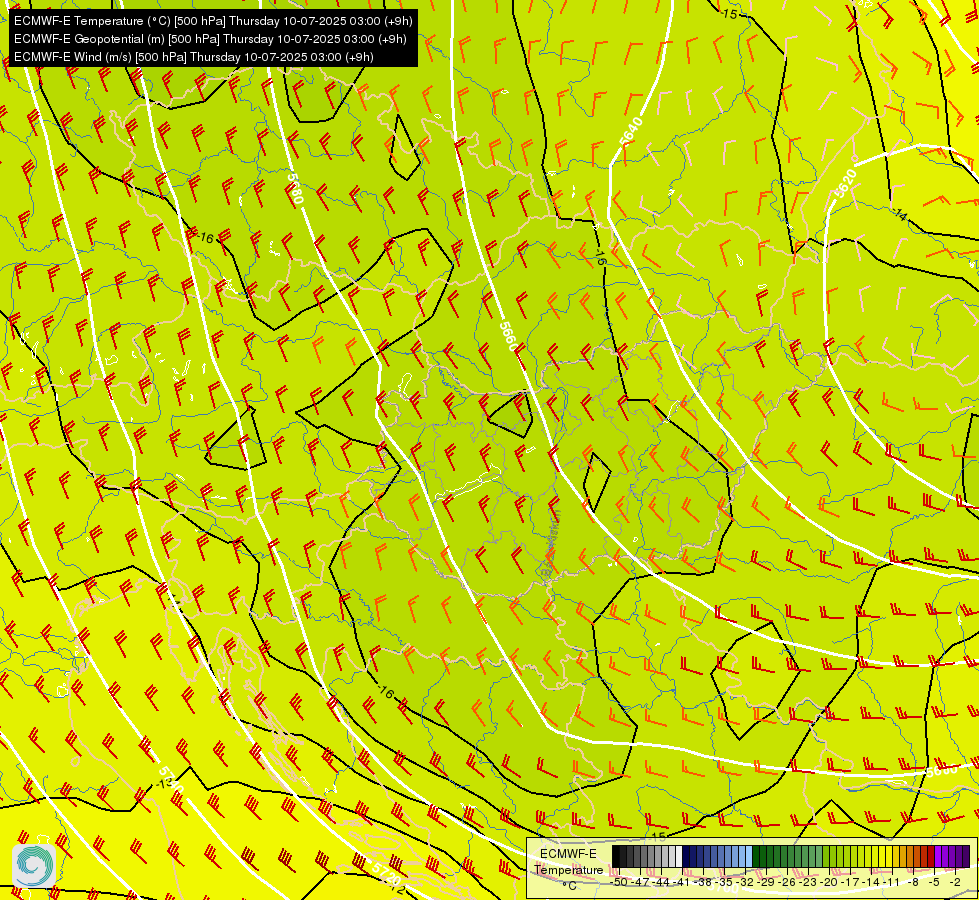Click the -8 value on temperature legend
This screenshot has height=900, width=979.
point(913,883)
